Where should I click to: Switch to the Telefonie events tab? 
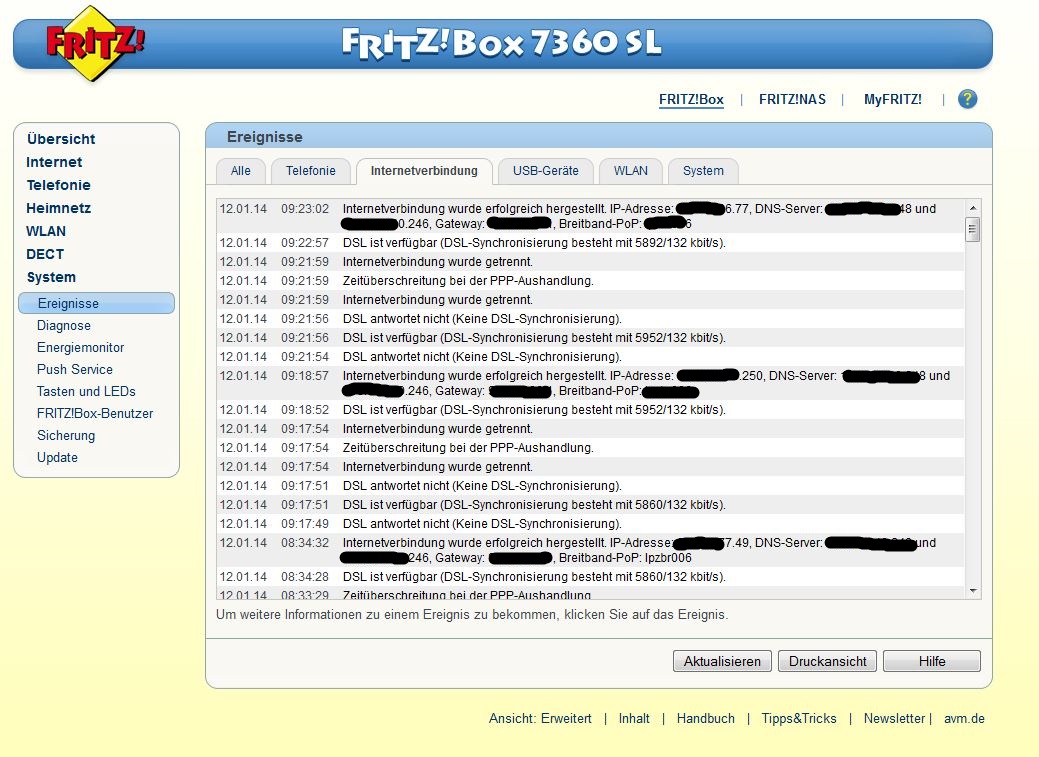point(311,171)
